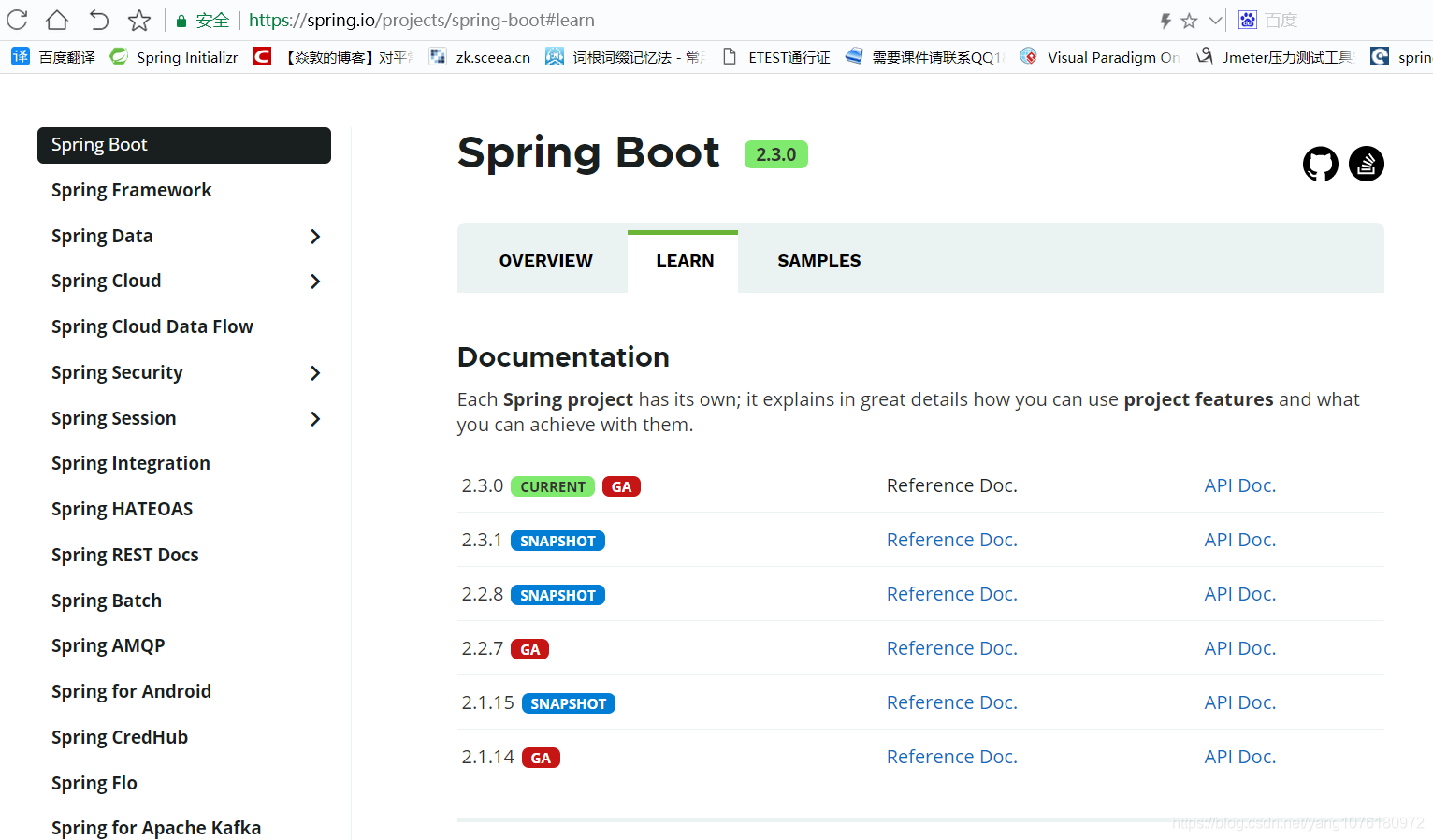
Task: Open the Stack Overflow icon for Spring Boot
Action: coord(1366,164)
